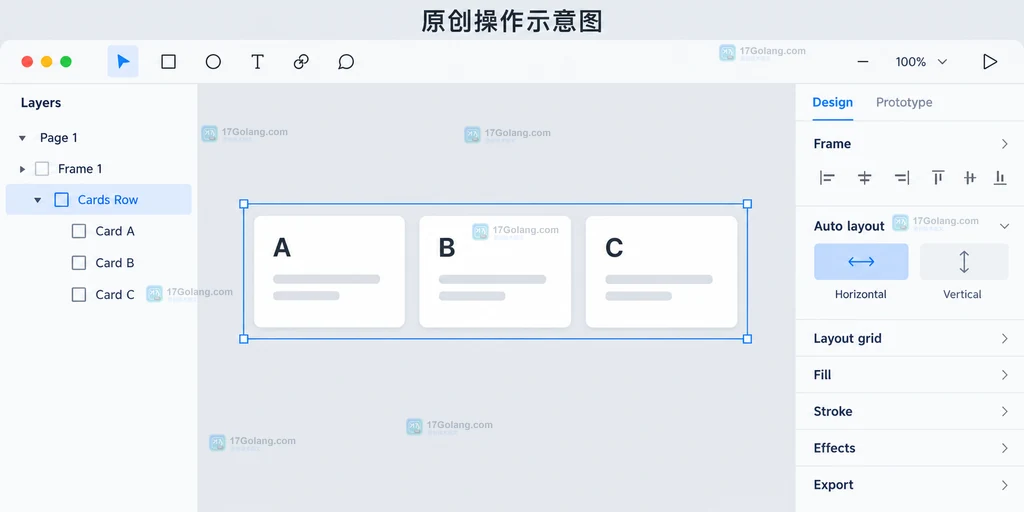Click the red close window button
The width and height of the screenshot is (1024, 512).
(27, 62)
